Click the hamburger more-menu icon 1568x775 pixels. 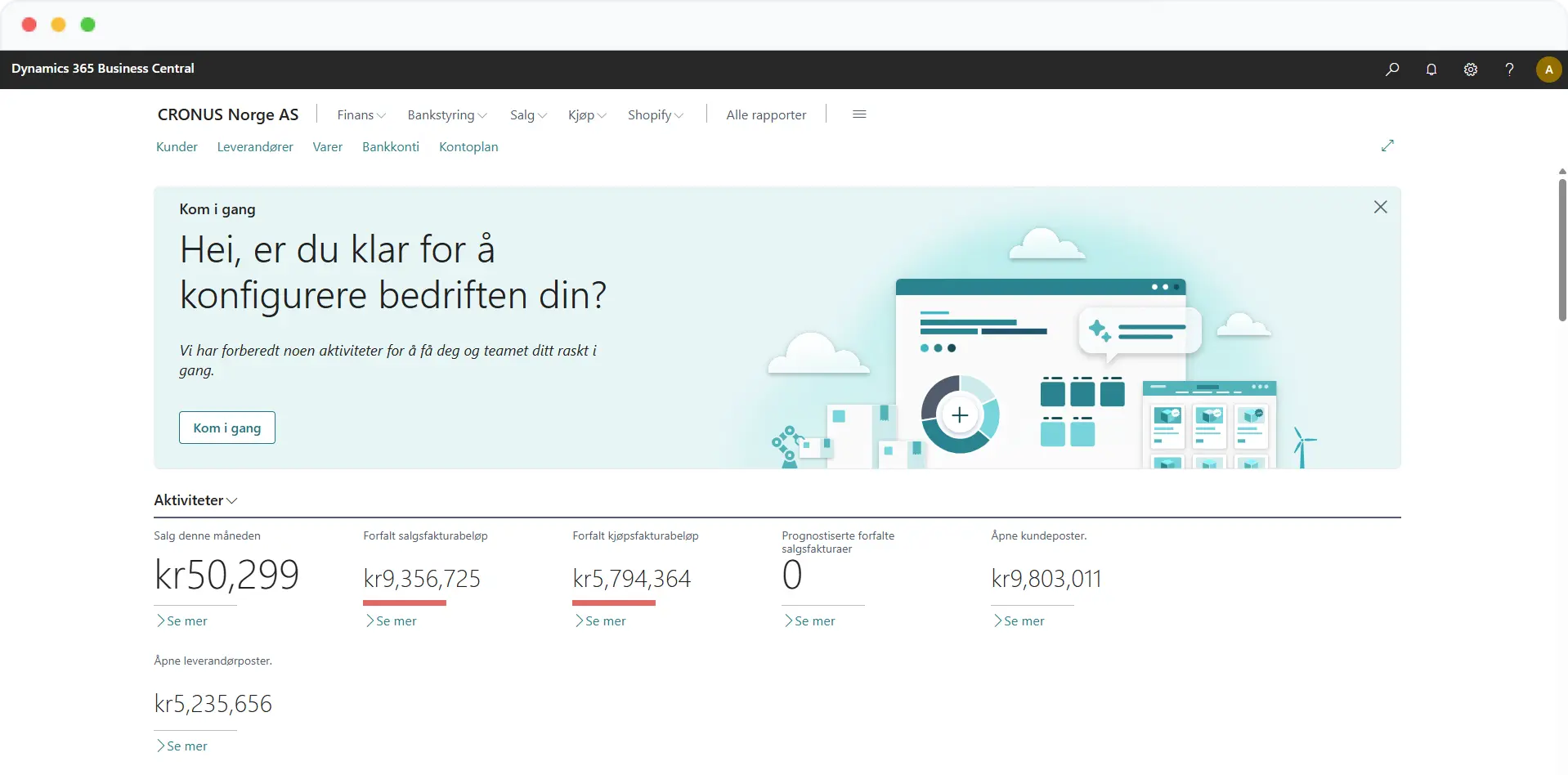859,114
